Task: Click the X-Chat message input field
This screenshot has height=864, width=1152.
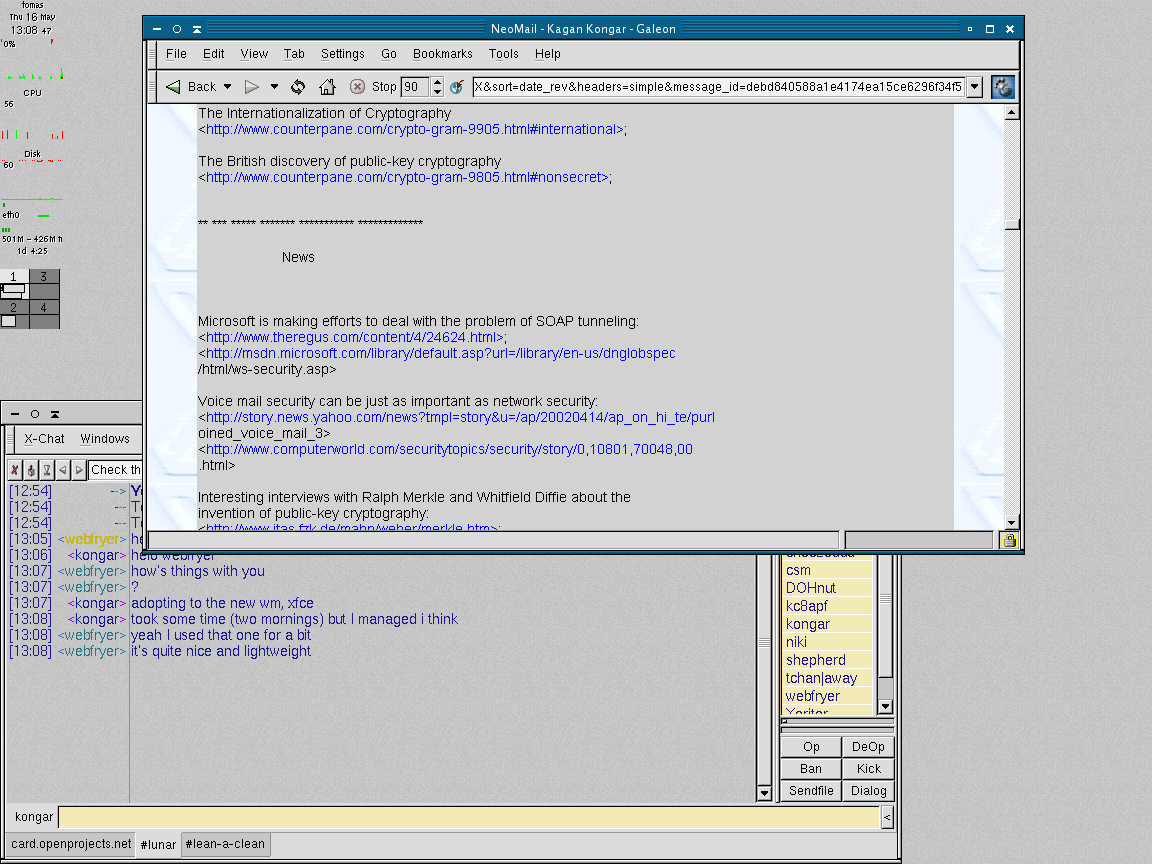Action: 468,818
